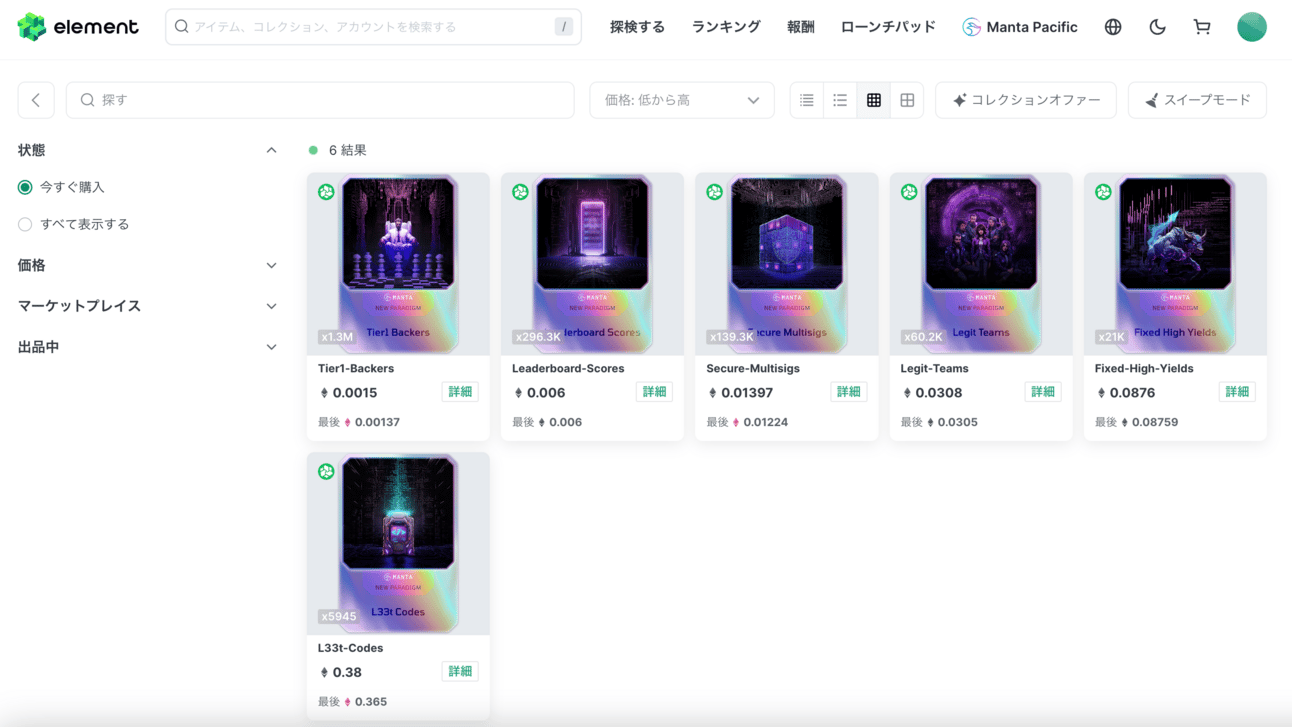The width and height of the screenshot is (1292, 727).
Task: Open the ローンチパッド menu item
Action: click(888, 27)
